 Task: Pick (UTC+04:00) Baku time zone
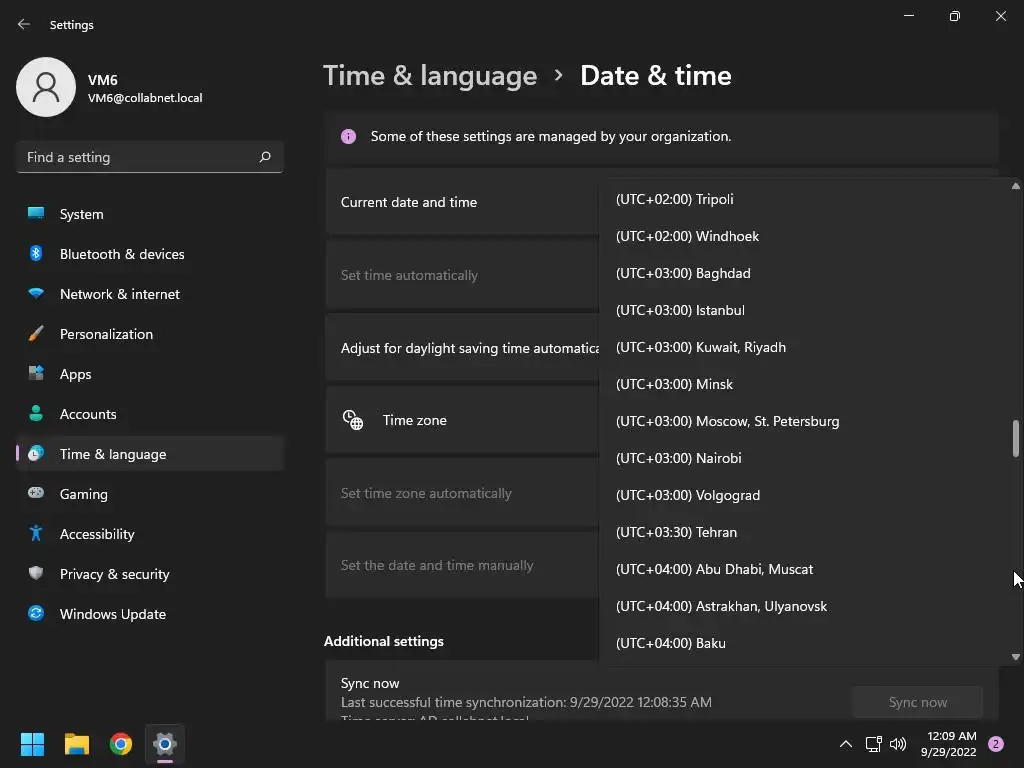[805, 643]
